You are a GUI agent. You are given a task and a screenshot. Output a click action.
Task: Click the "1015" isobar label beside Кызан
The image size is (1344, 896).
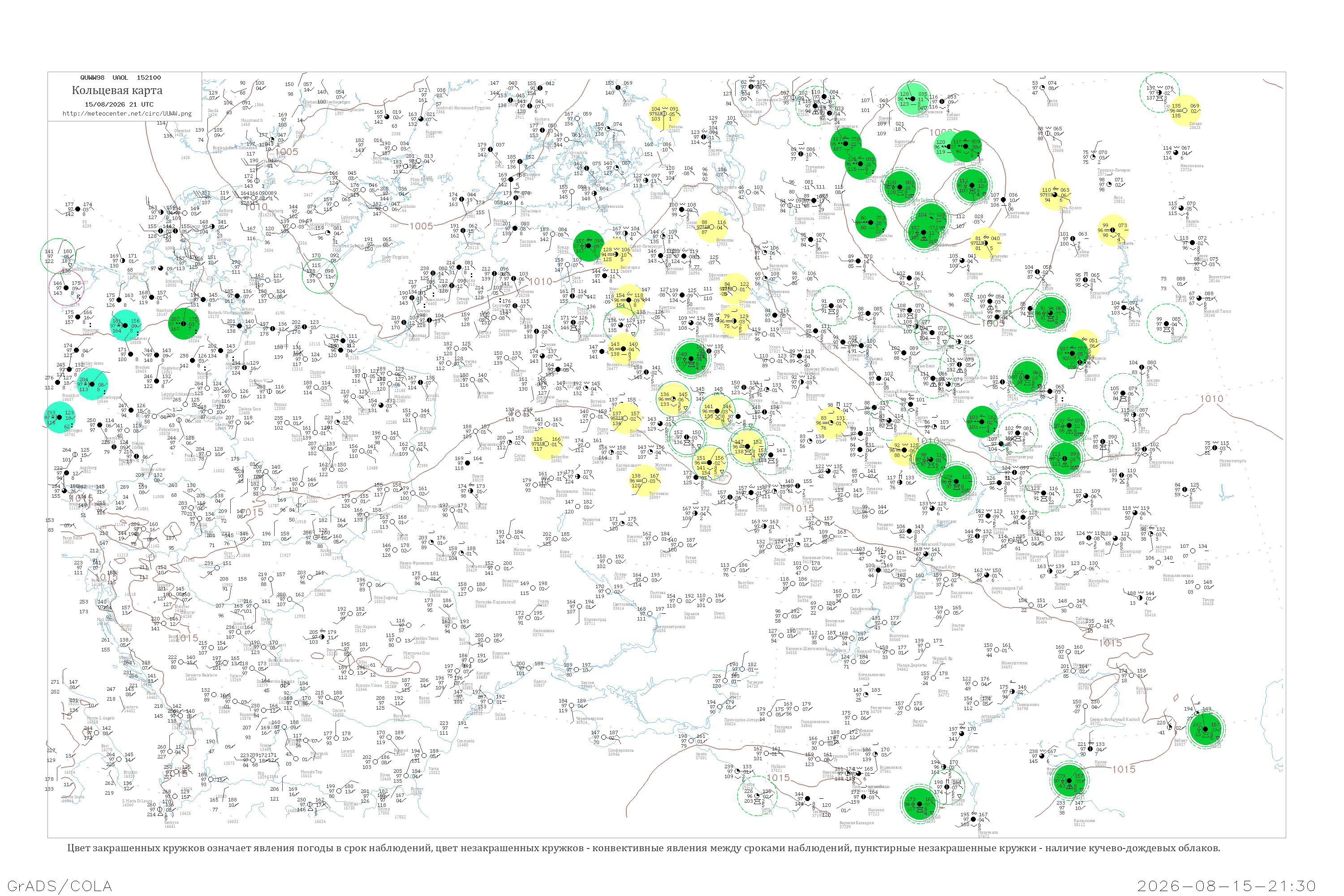pyautogui.click(x=1124, y=769)
